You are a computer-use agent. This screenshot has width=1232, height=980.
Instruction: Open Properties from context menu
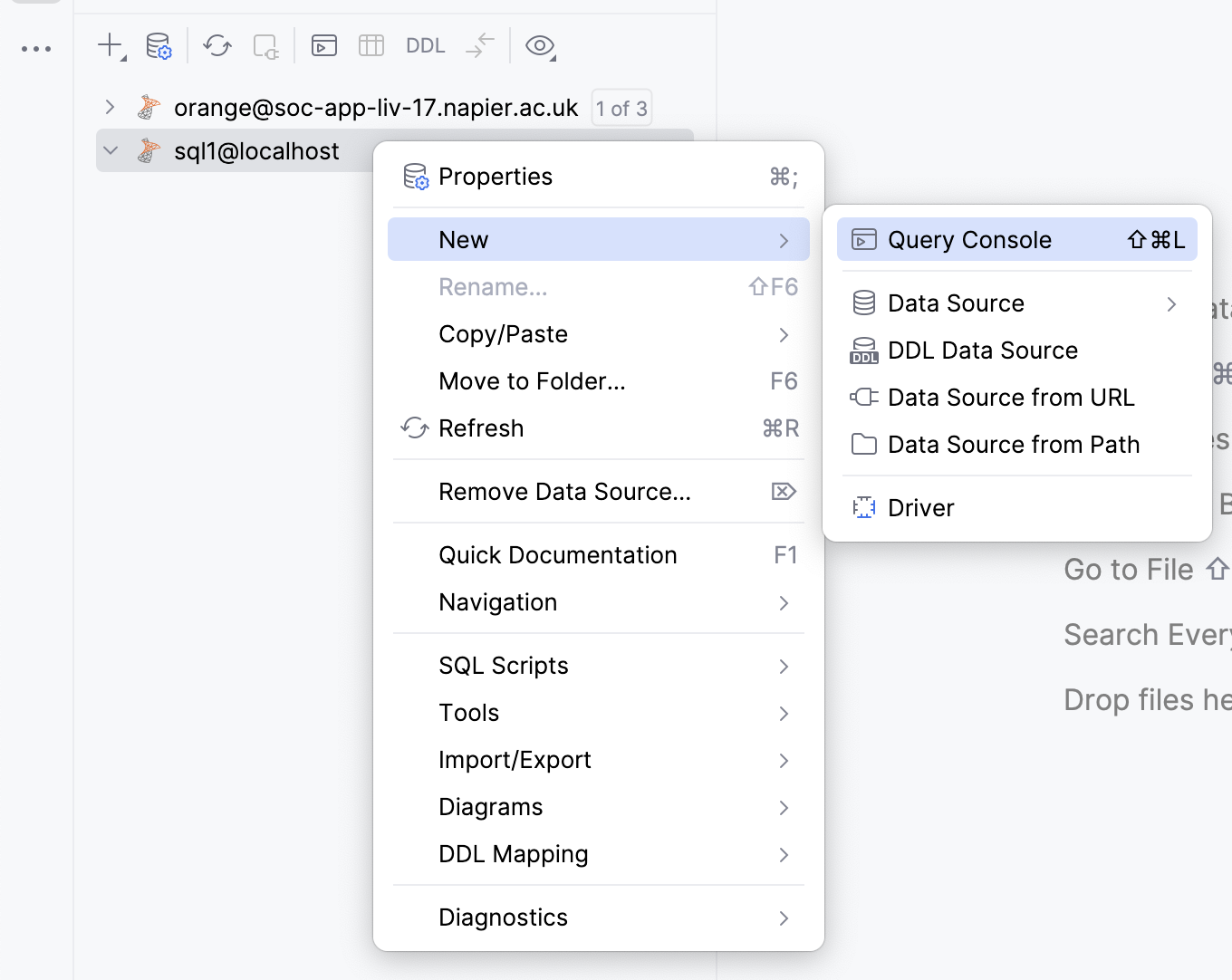pyautogui.click(x=599, y=177)
